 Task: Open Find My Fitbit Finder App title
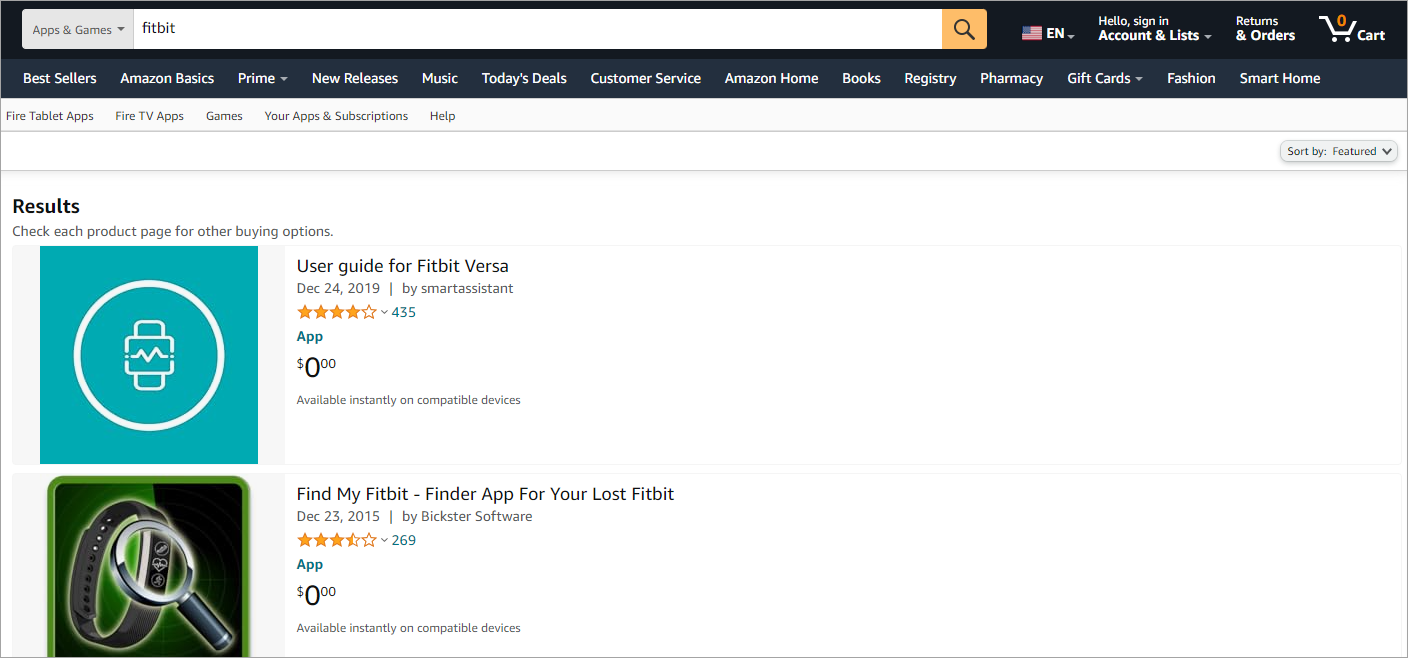coord(486,494)
